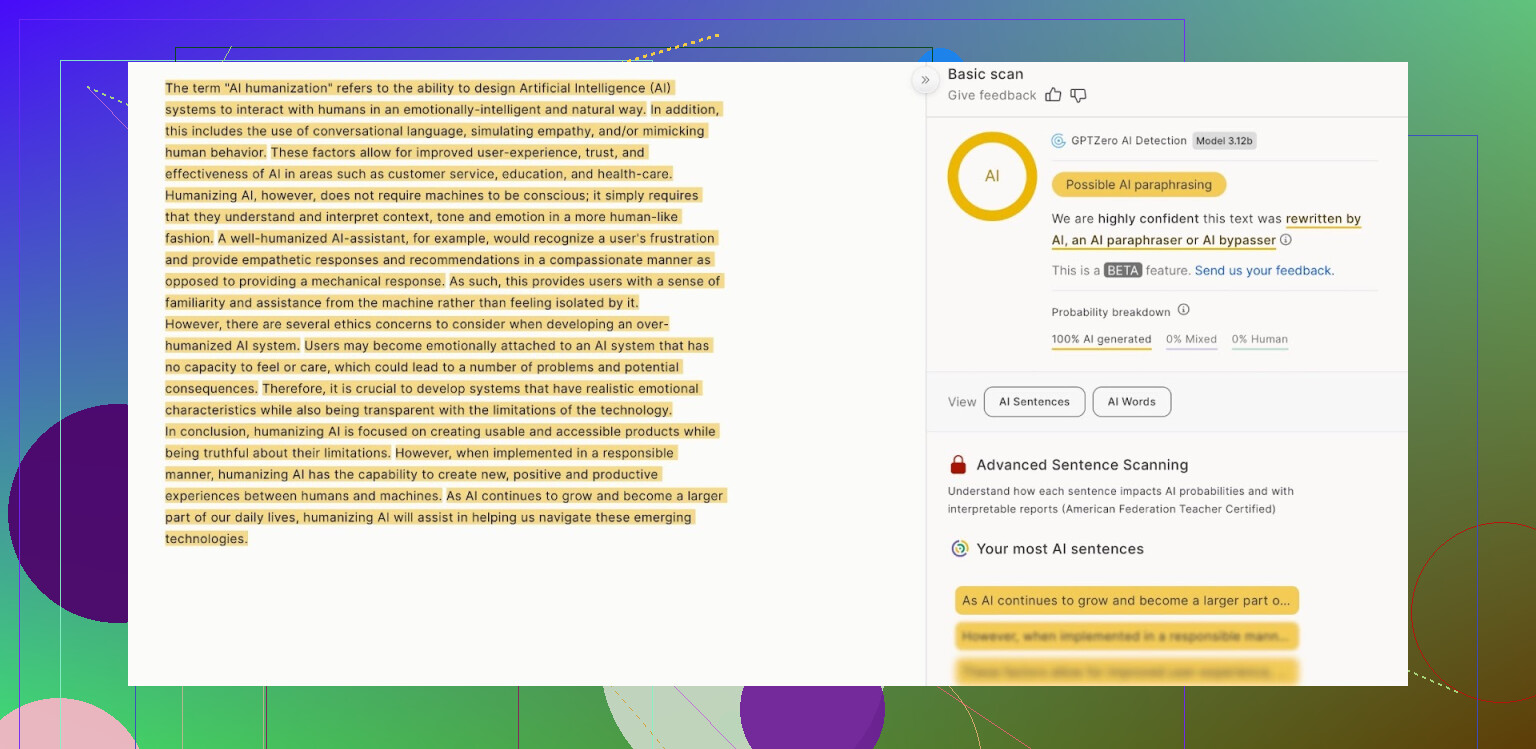Click the thumbs down feedback icon
This screenshot has width=1536, height=749.
(x=1078, y=95)
